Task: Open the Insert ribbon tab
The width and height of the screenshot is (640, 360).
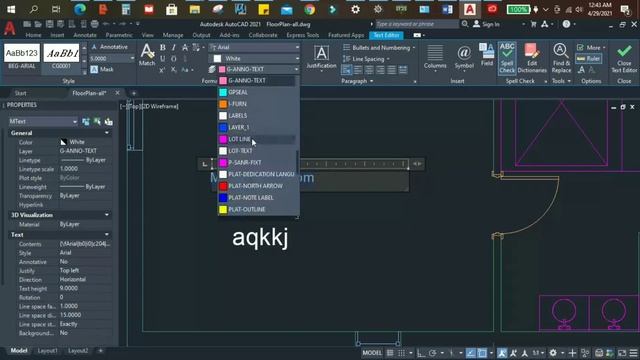Action: click(x=57, y=35)
